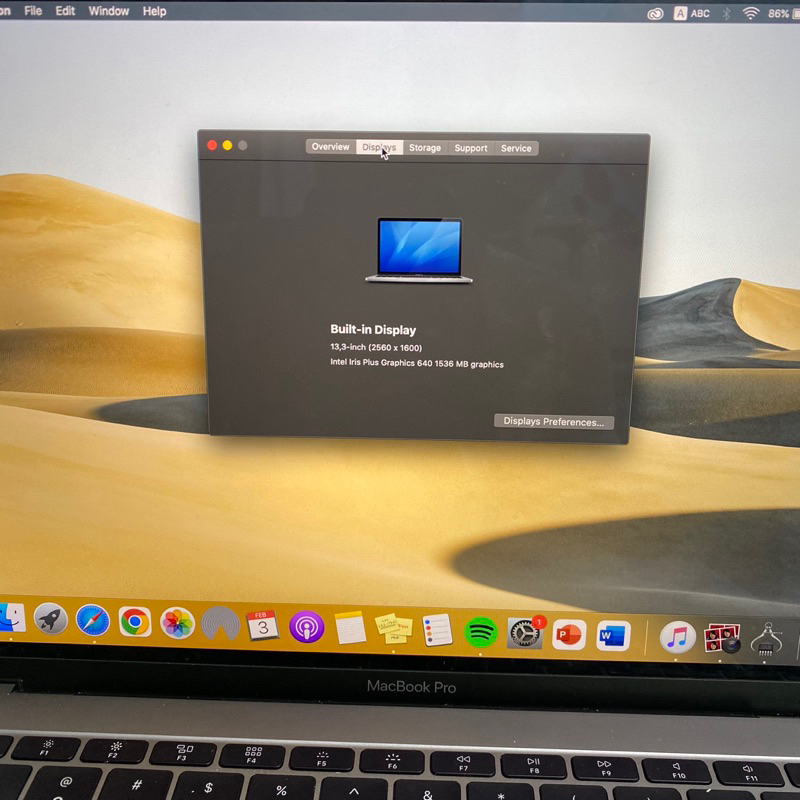
Task: Open the Help menu
Action: click(x=155, y=11)
